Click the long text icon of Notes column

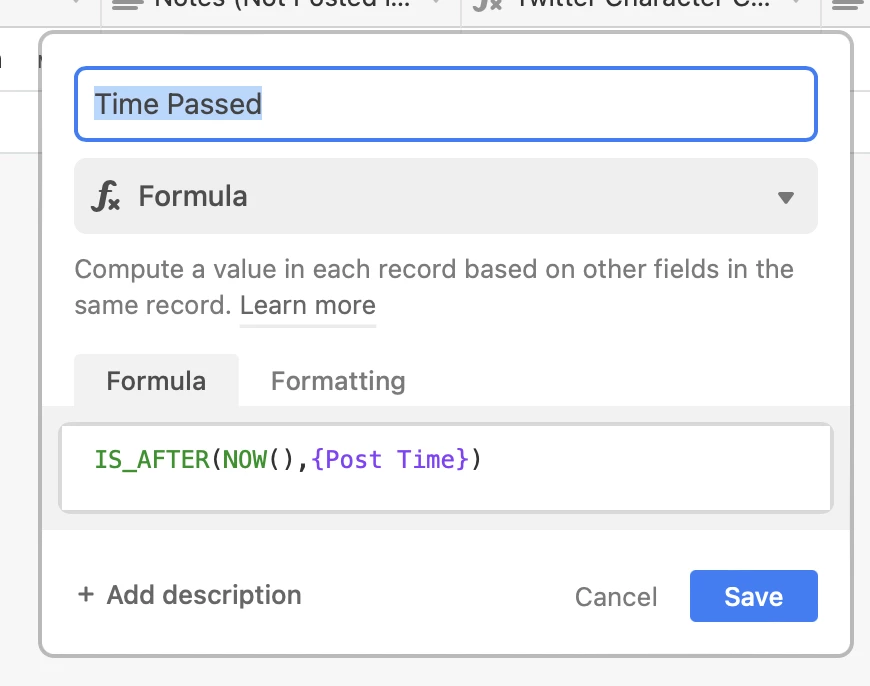[x=127, y=4]
